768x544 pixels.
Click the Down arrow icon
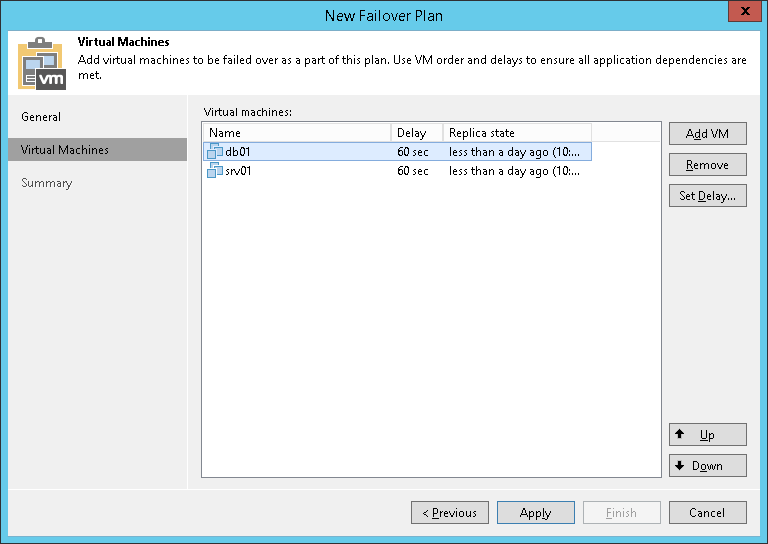click(x=680, y=465)
